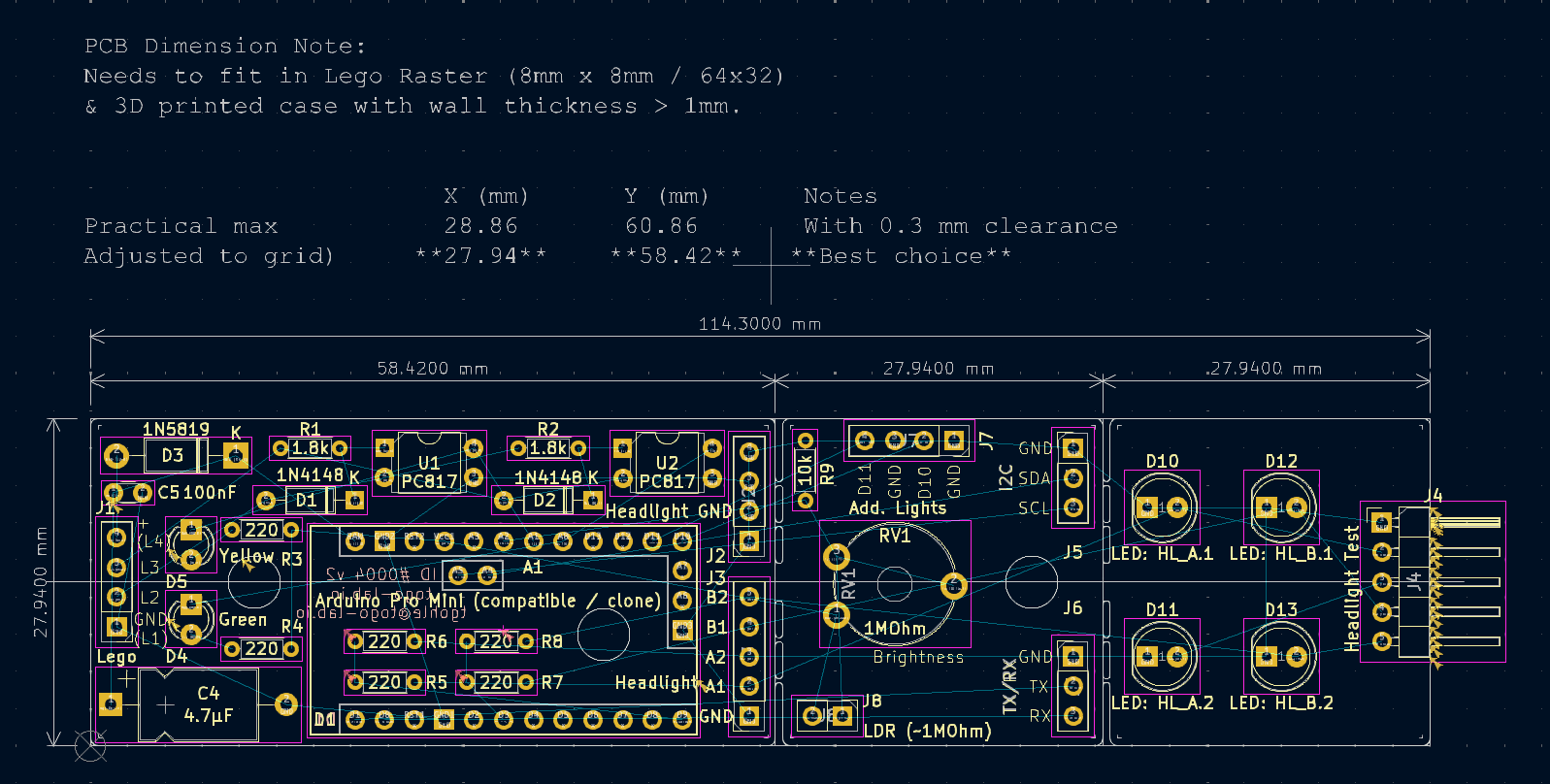The height and width of the screenshot is (784, 1550).
Task: Select the D13 LED footprint
Action: coord(1281,657)
